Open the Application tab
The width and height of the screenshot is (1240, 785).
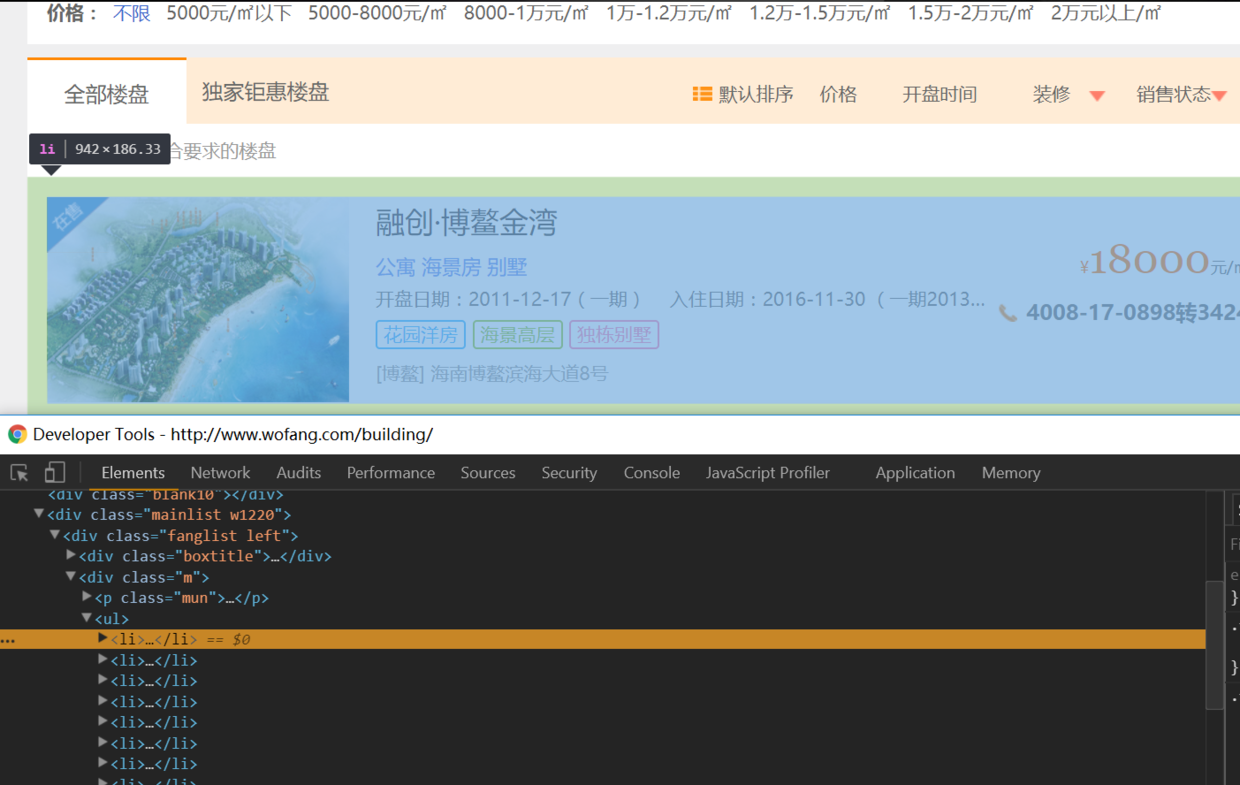(915, 473)
